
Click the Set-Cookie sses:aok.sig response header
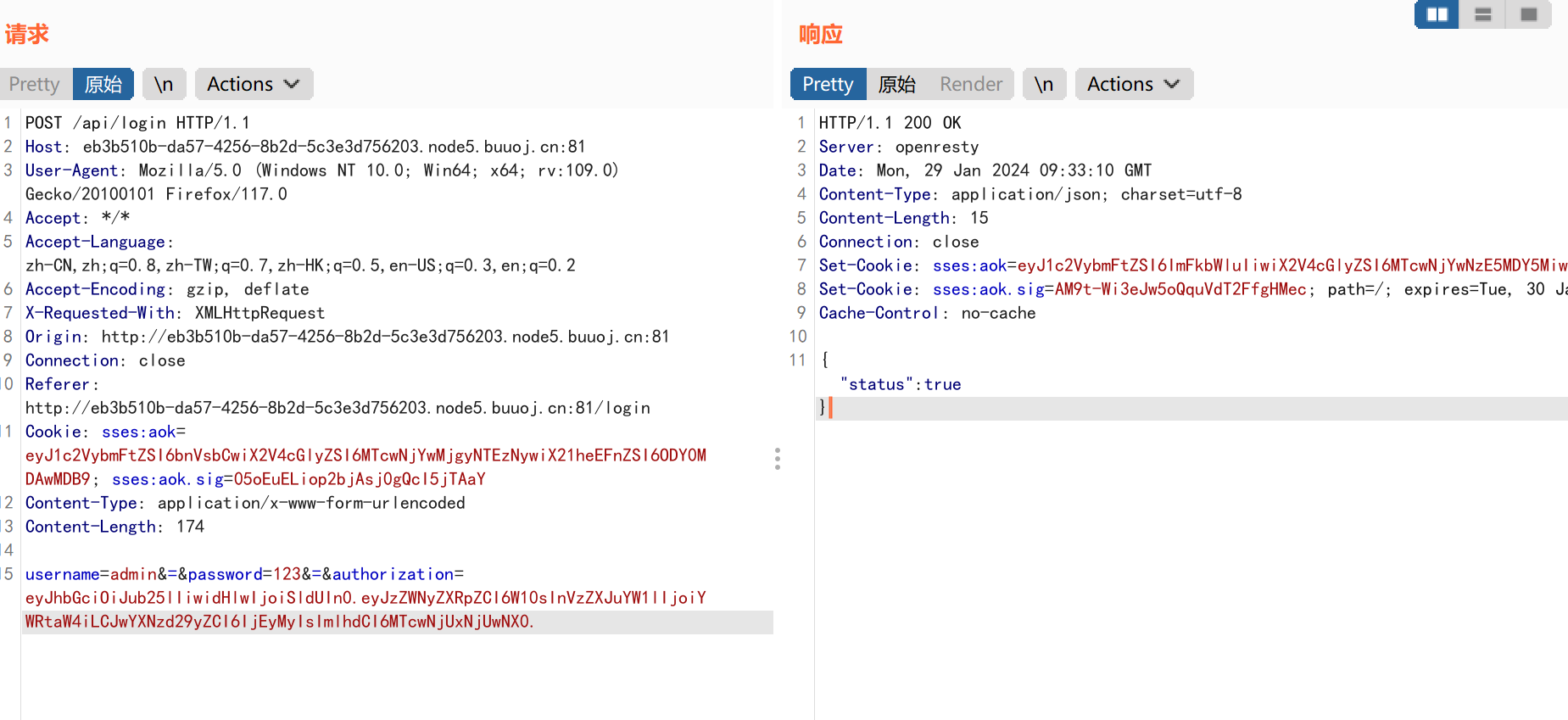coord(1062,289)
